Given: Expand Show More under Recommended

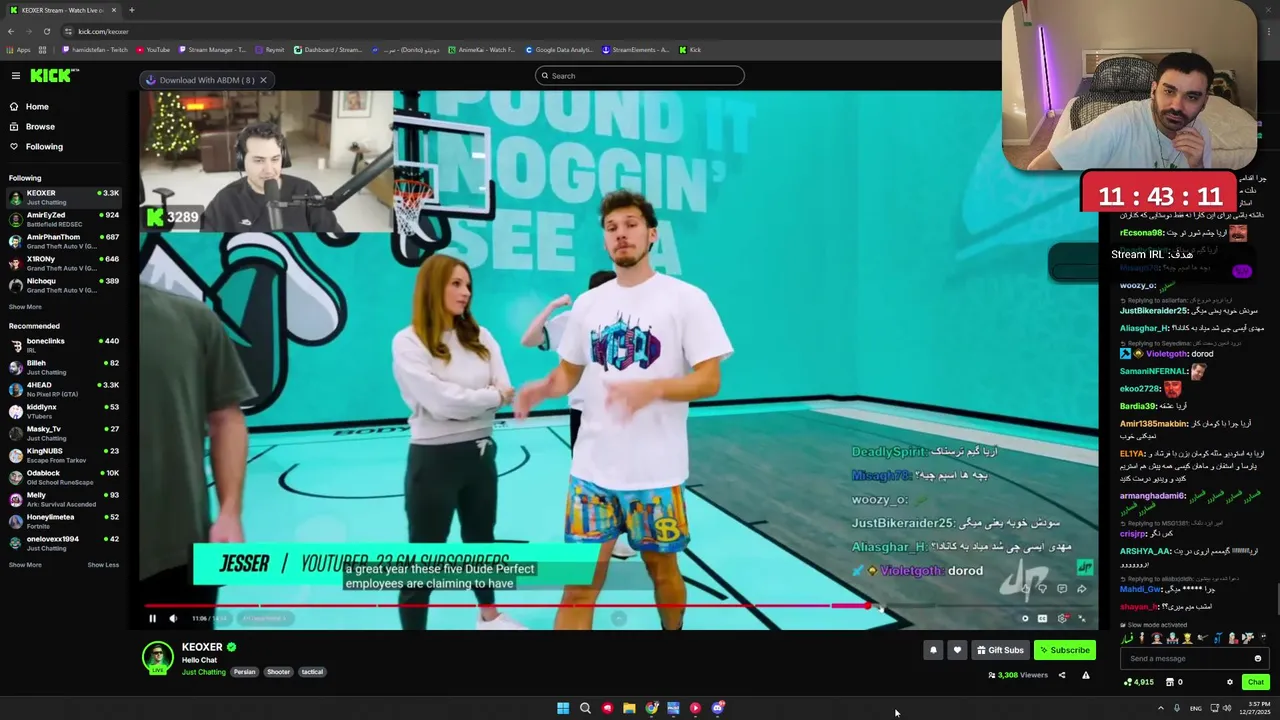Looking at the screenshot, I should 25,565.
